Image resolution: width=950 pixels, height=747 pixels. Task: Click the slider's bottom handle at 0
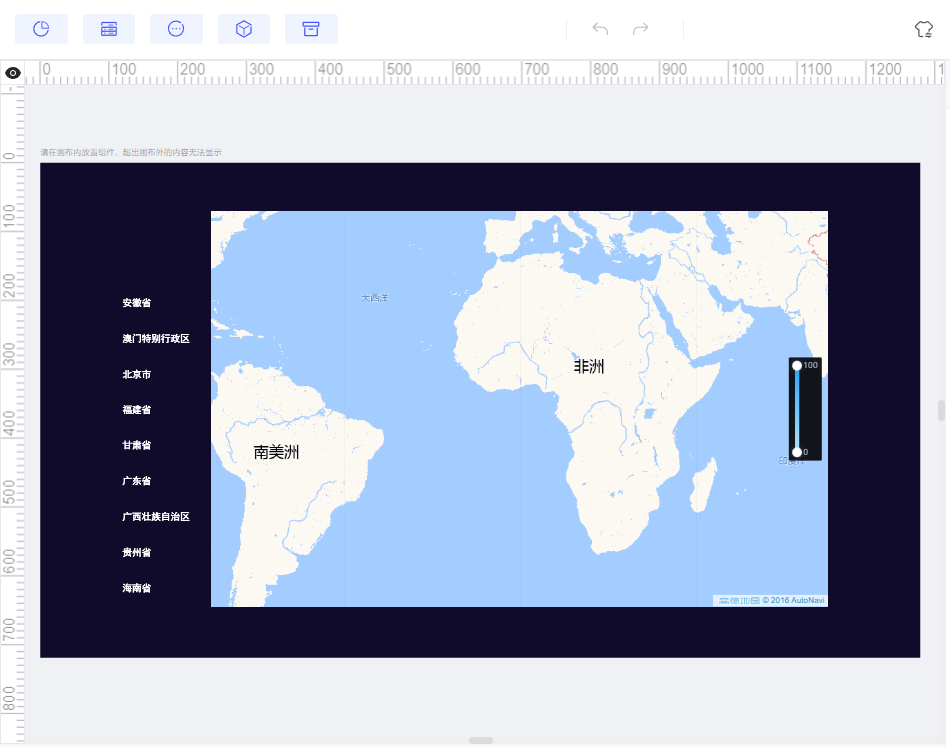(797, 452)
